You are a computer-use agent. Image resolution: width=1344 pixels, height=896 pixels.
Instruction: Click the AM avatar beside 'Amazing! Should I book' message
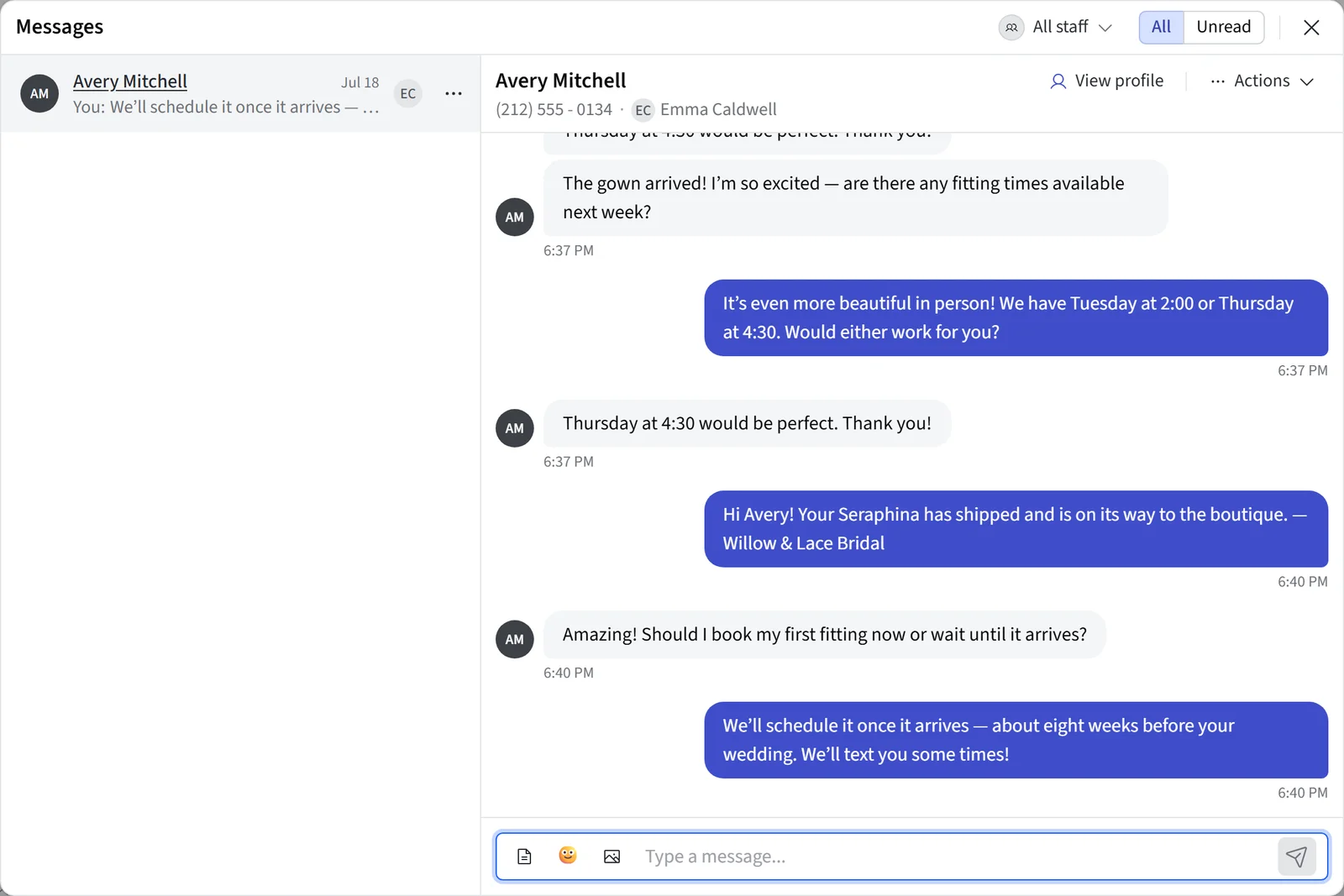[515, 639]
